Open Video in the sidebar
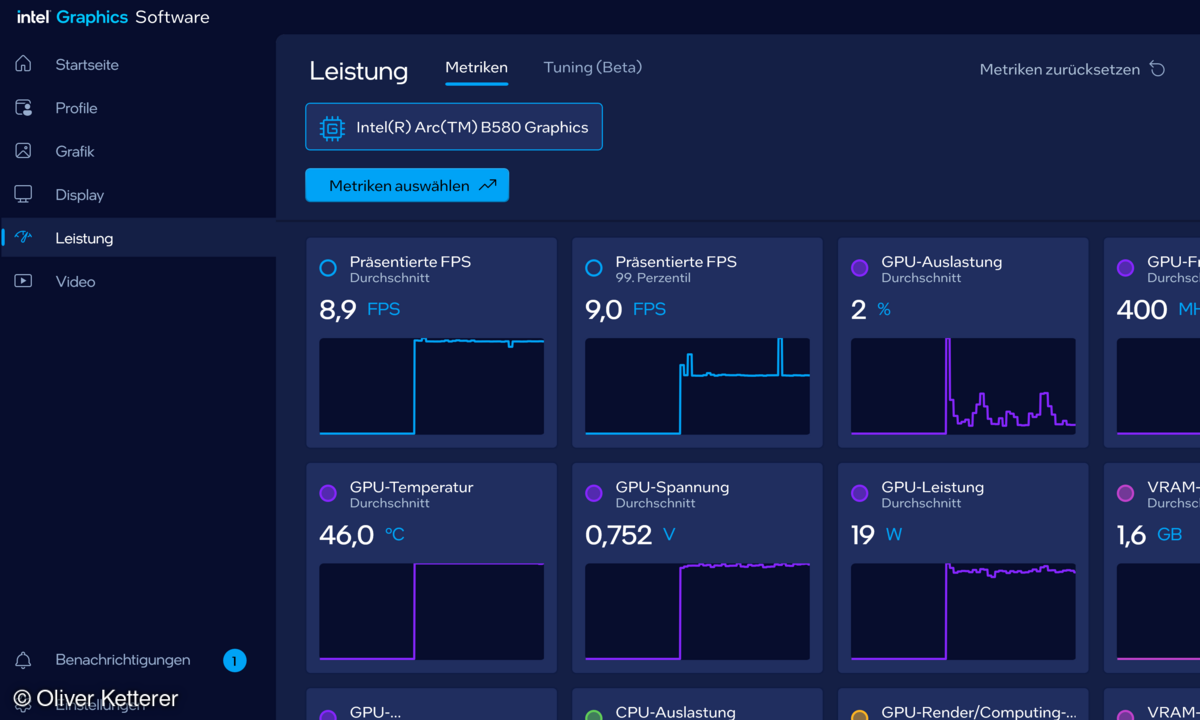 point(138,281)
